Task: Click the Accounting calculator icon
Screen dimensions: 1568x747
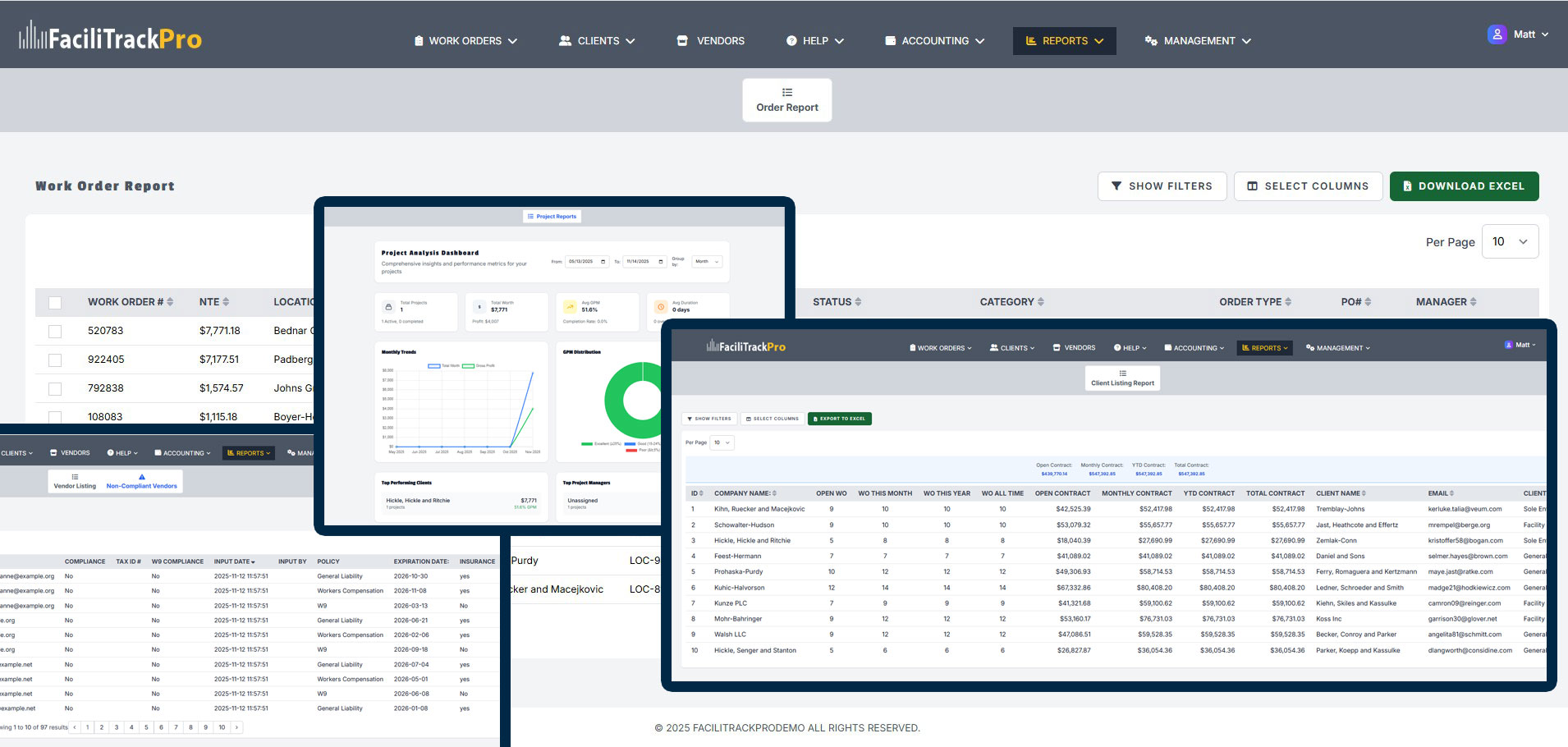Action: click(889, 40)
